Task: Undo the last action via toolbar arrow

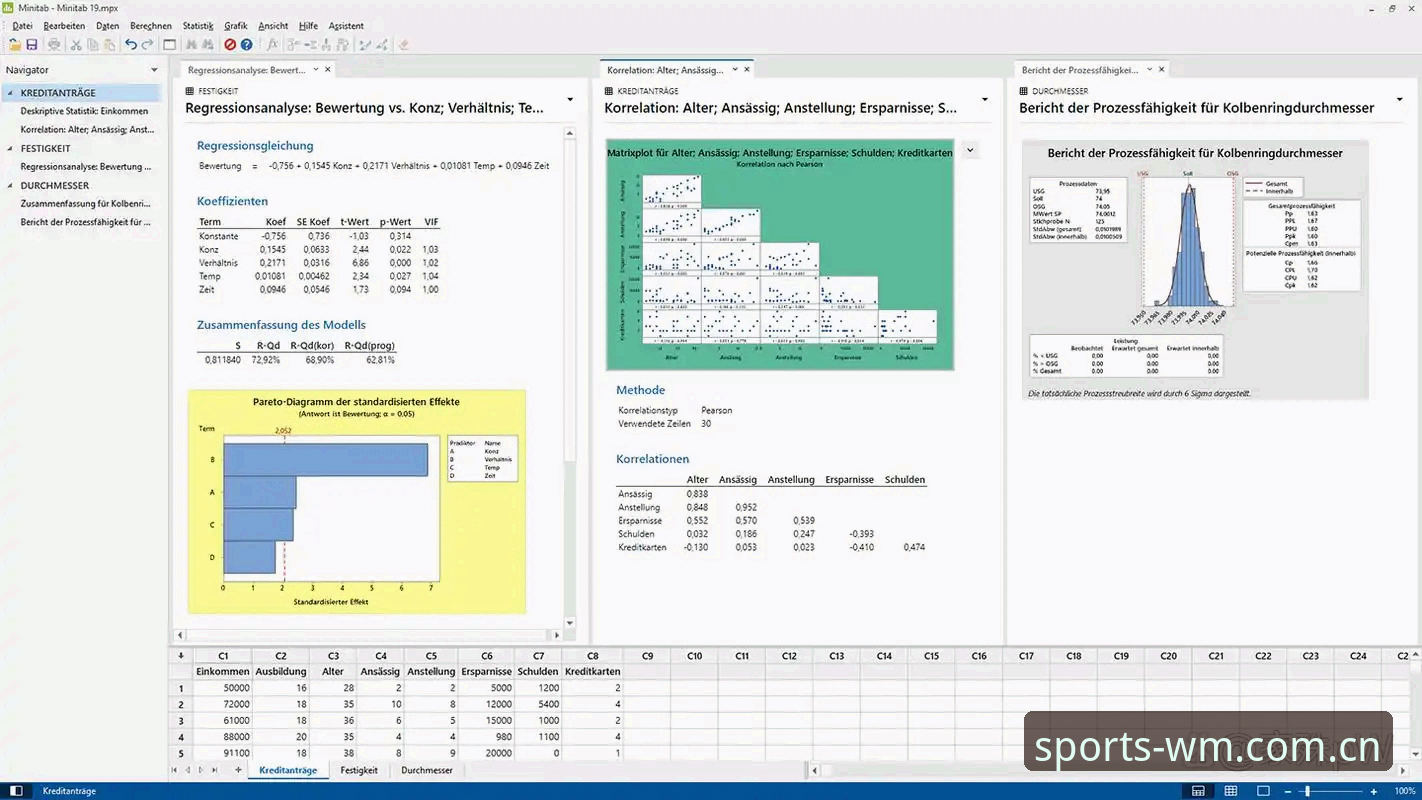Action: (131, 45)
